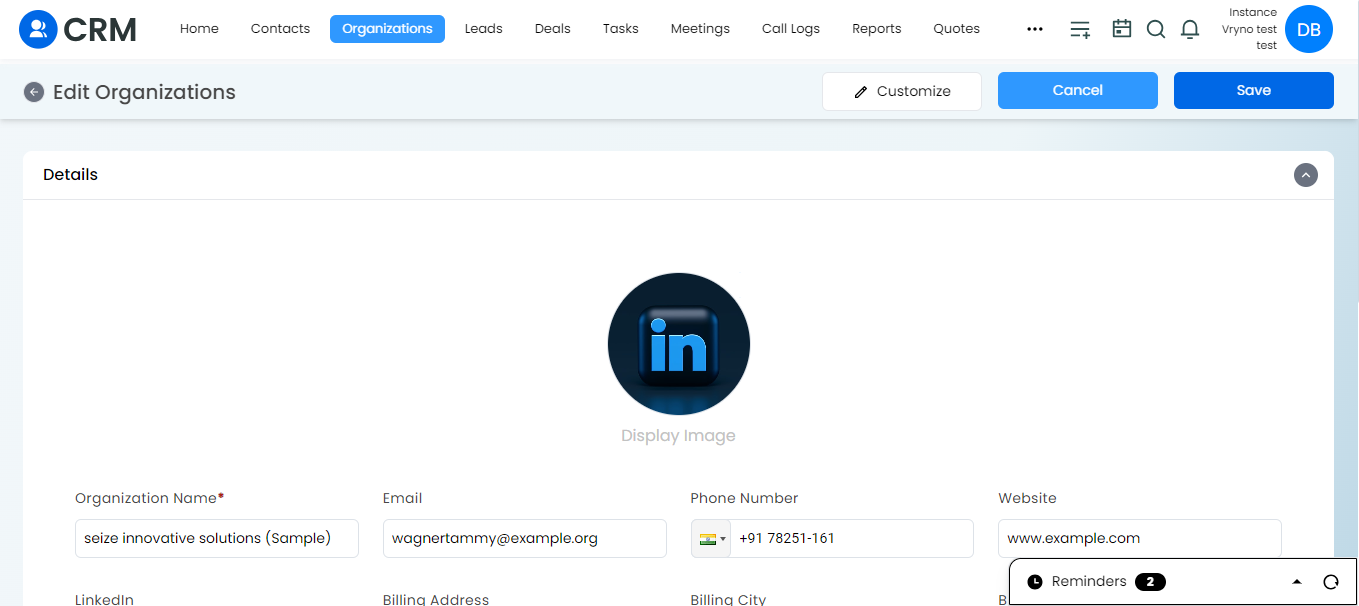The width and height of the screenshot is (1359, 606).
Task: Switch to the Leads module
Action: [x=484, y=29]
